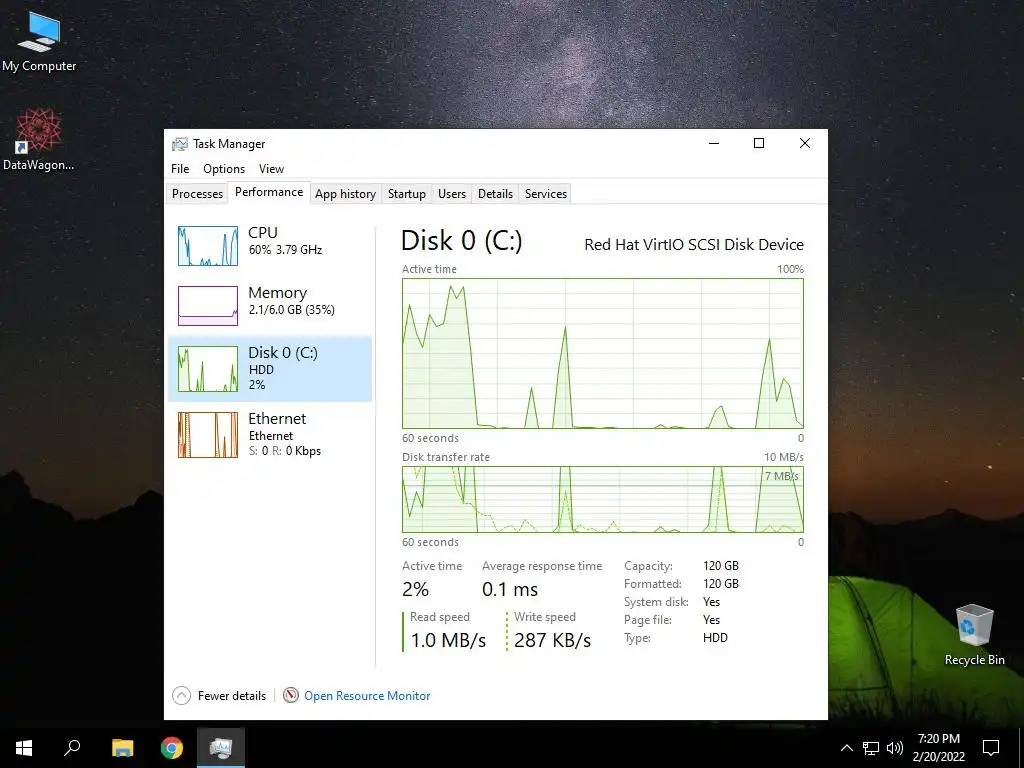
Task: Select the Memory graph thumbnail
Action: pos(208,306)
